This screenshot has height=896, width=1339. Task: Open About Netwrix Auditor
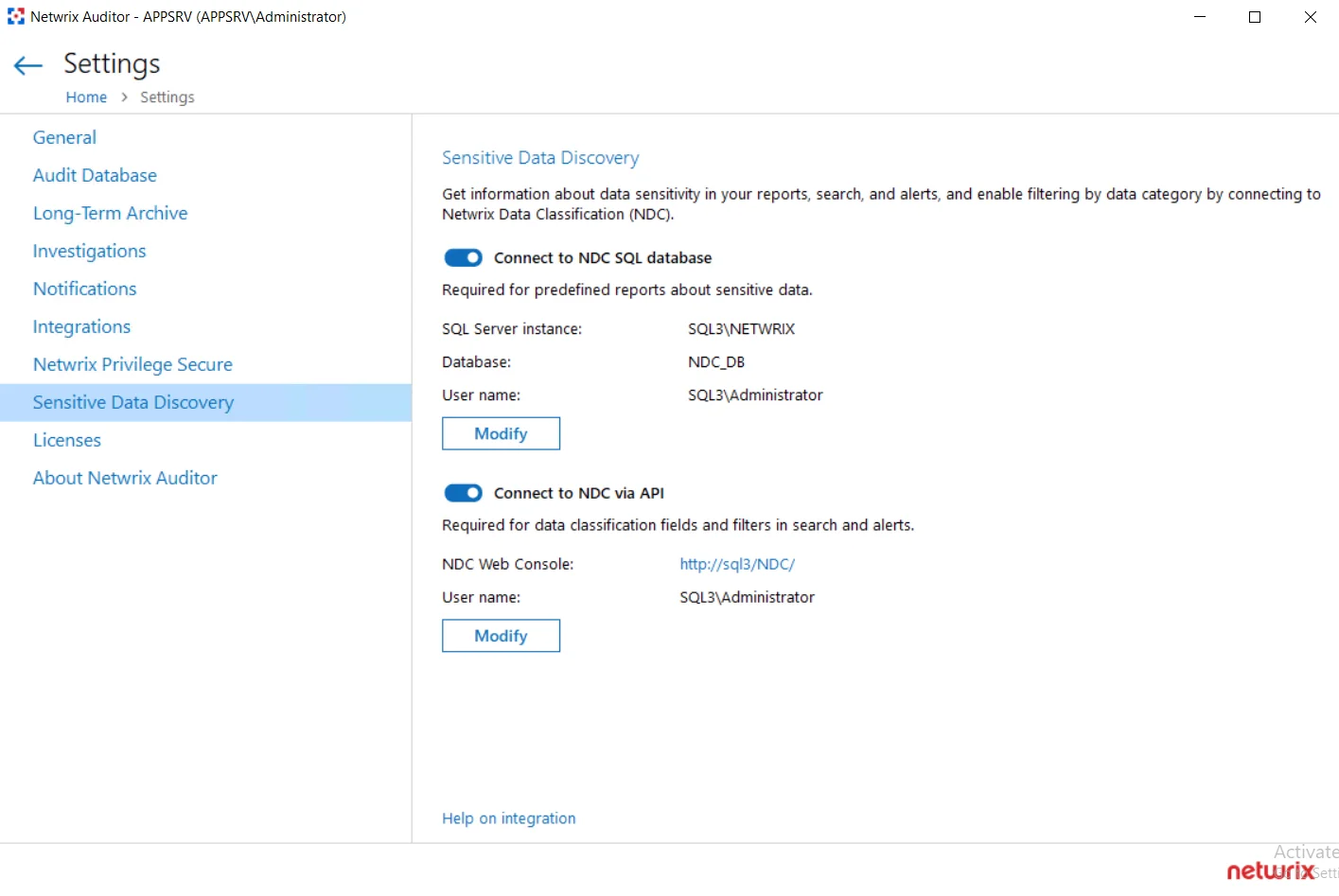[125, 478]
